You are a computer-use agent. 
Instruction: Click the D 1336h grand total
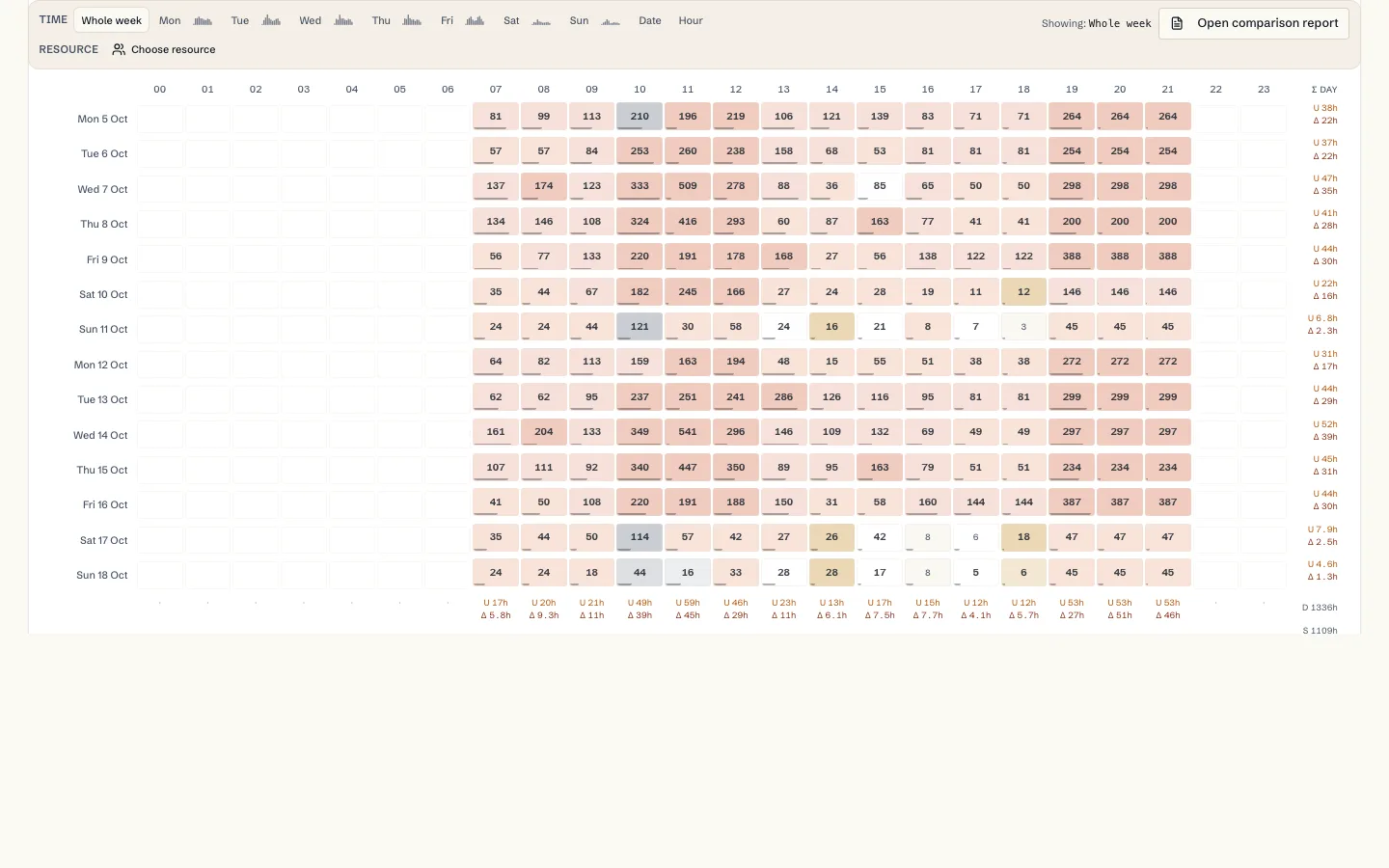[1320, 608]
